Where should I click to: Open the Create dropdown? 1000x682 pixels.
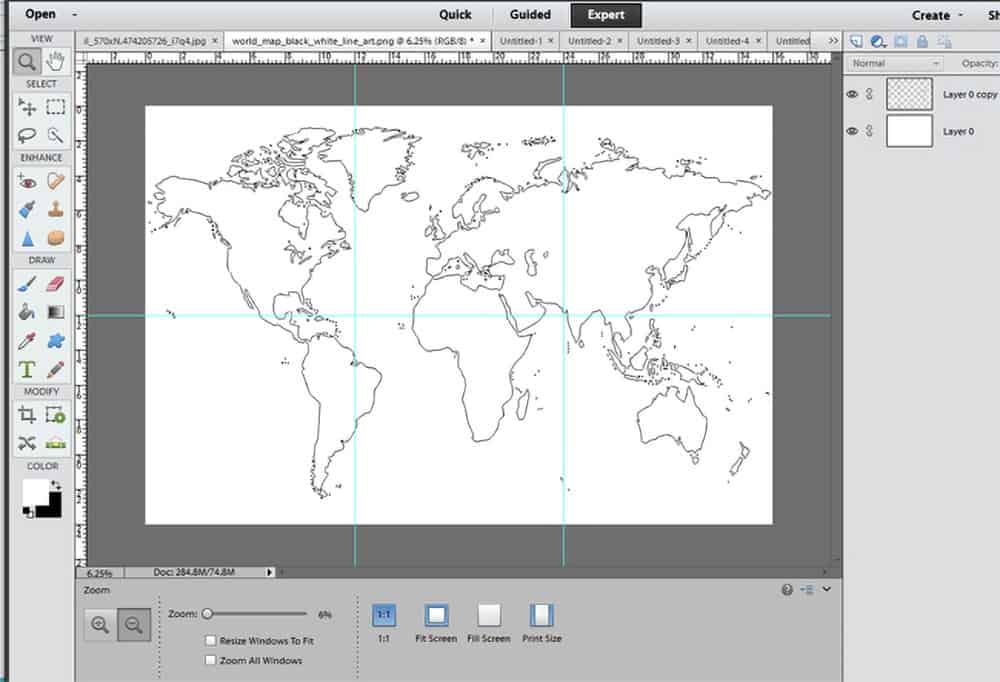(931, 14)
